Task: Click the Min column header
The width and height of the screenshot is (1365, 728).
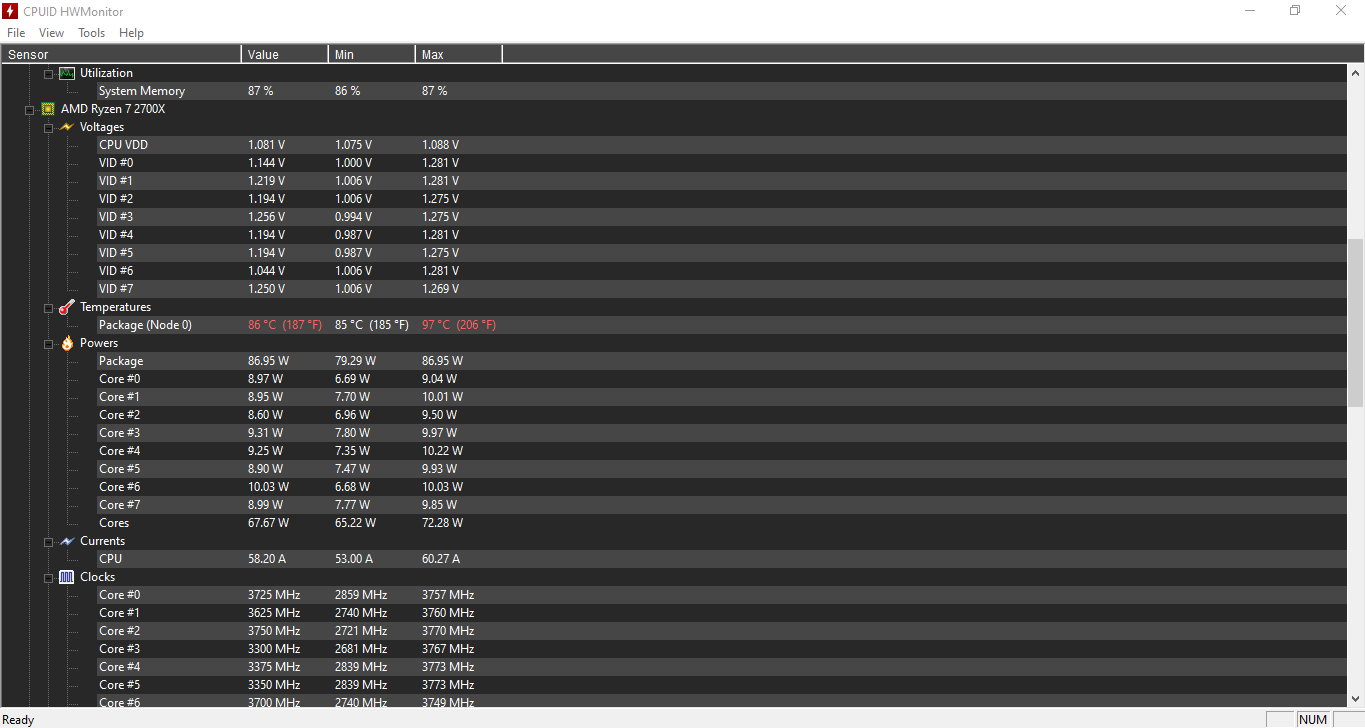Action: point(372,54)
